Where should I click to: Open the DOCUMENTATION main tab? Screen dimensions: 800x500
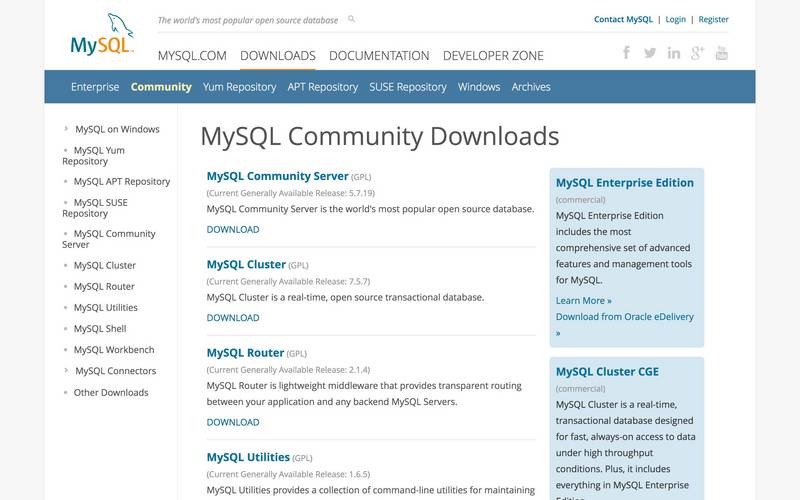tap(379, 56)
